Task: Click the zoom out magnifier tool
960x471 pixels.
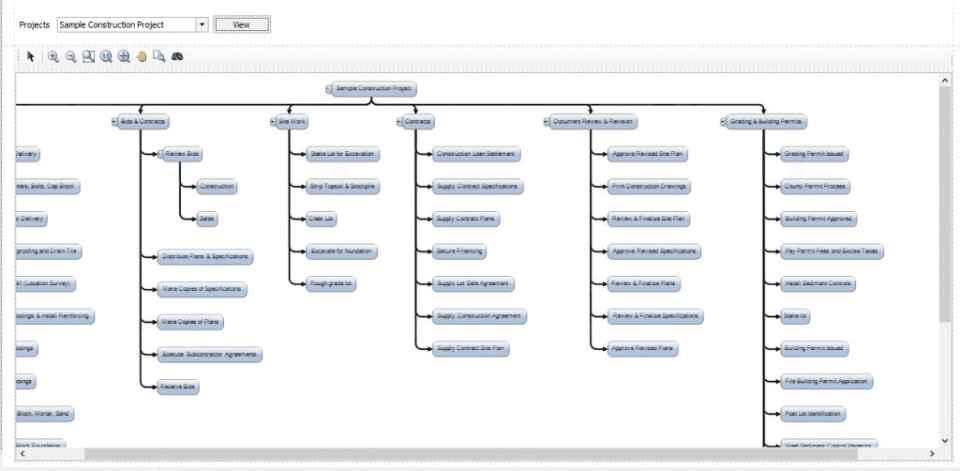Action: tap(71, 57)
